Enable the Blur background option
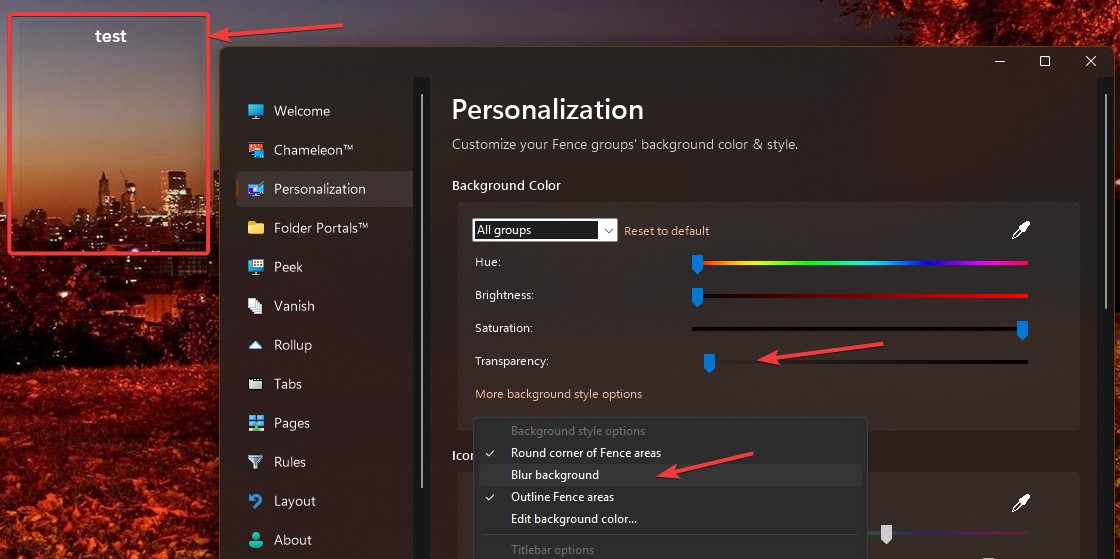Viewport: 1120px width, 559px height. coord(555,475)
